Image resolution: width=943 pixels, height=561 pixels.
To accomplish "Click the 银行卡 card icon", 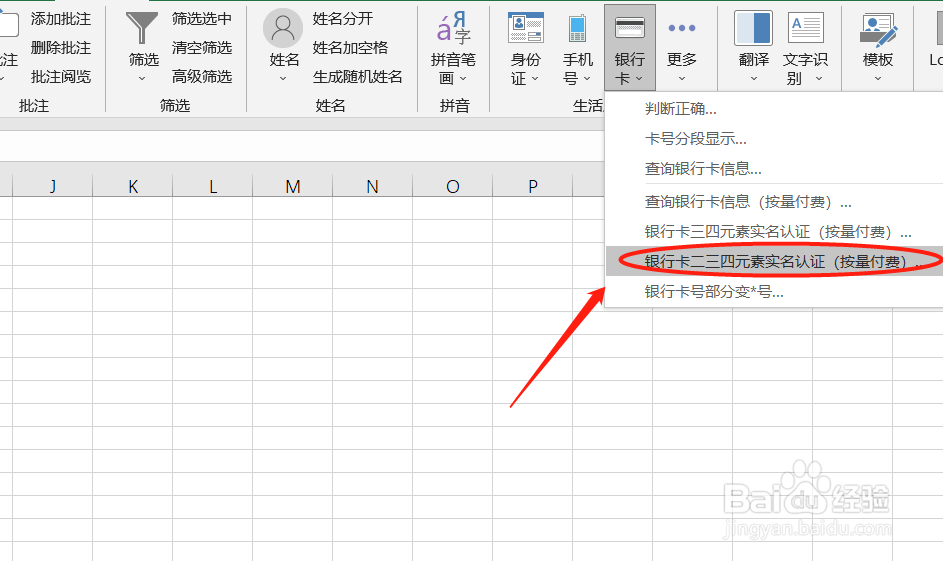I will tap(630, 28).
